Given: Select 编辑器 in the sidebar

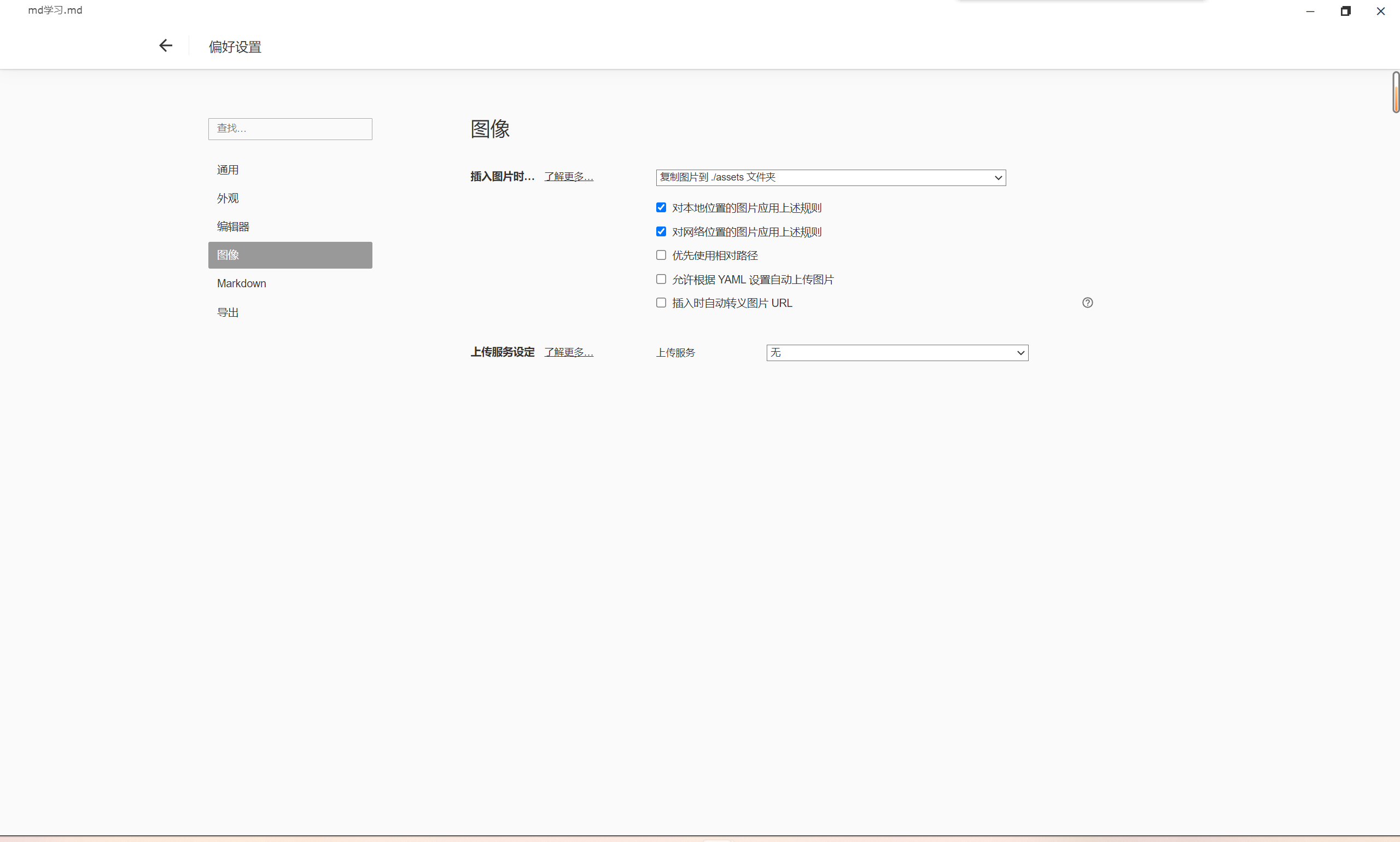Looking at the screenshot, I should tap(233, 227).
